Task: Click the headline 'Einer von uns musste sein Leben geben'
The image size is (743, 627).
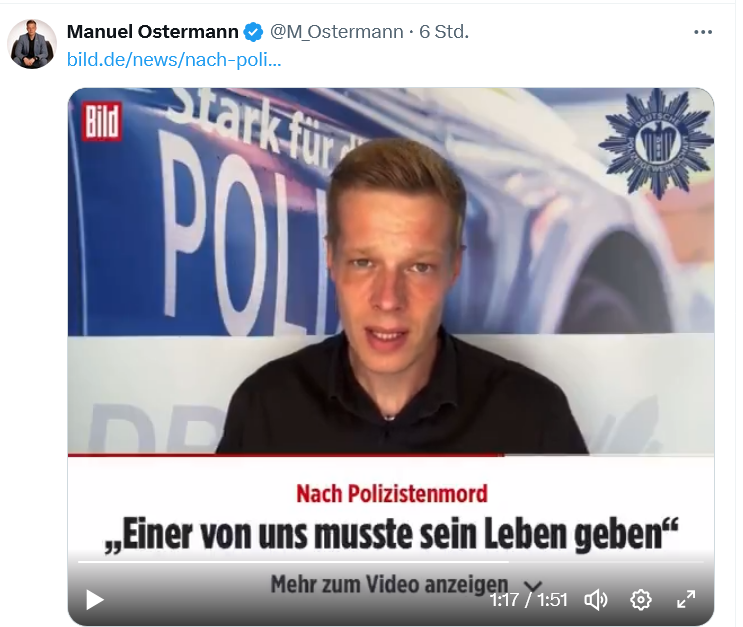Action: click(391, 535)
